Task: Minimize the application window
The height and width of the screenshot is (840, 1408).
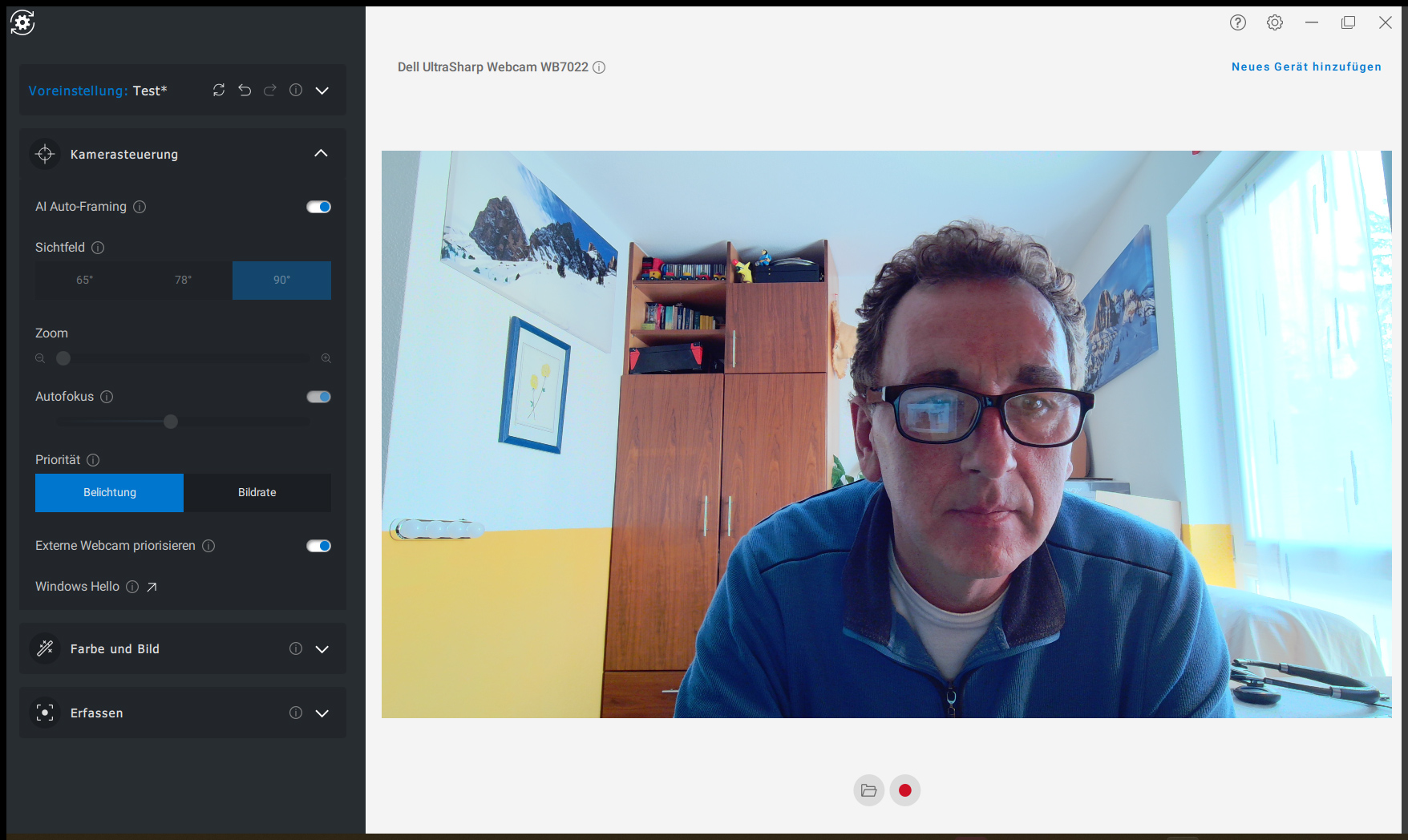Action: coord(1312,22)
